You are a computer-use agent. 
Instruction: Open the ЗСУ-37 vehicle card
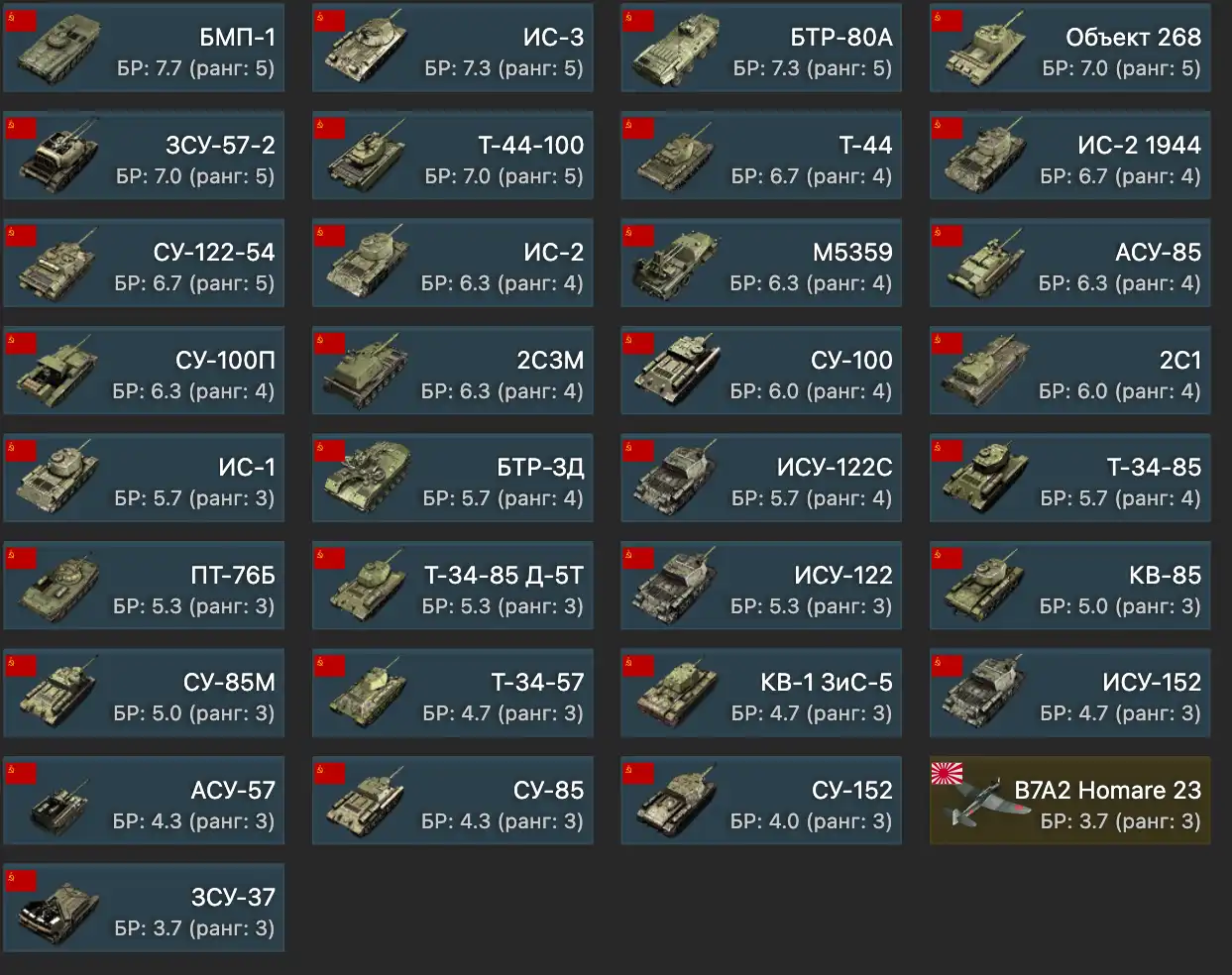(x=144, y=908)
